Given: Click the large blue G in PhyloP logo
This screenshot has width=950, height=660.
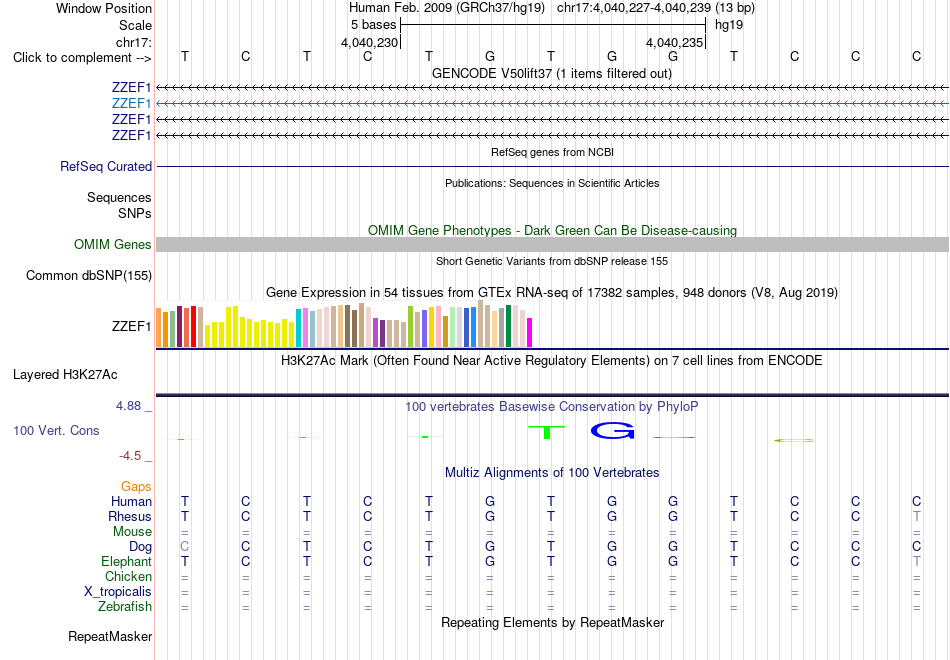Looking at the screenshot, I should point(613,430).
